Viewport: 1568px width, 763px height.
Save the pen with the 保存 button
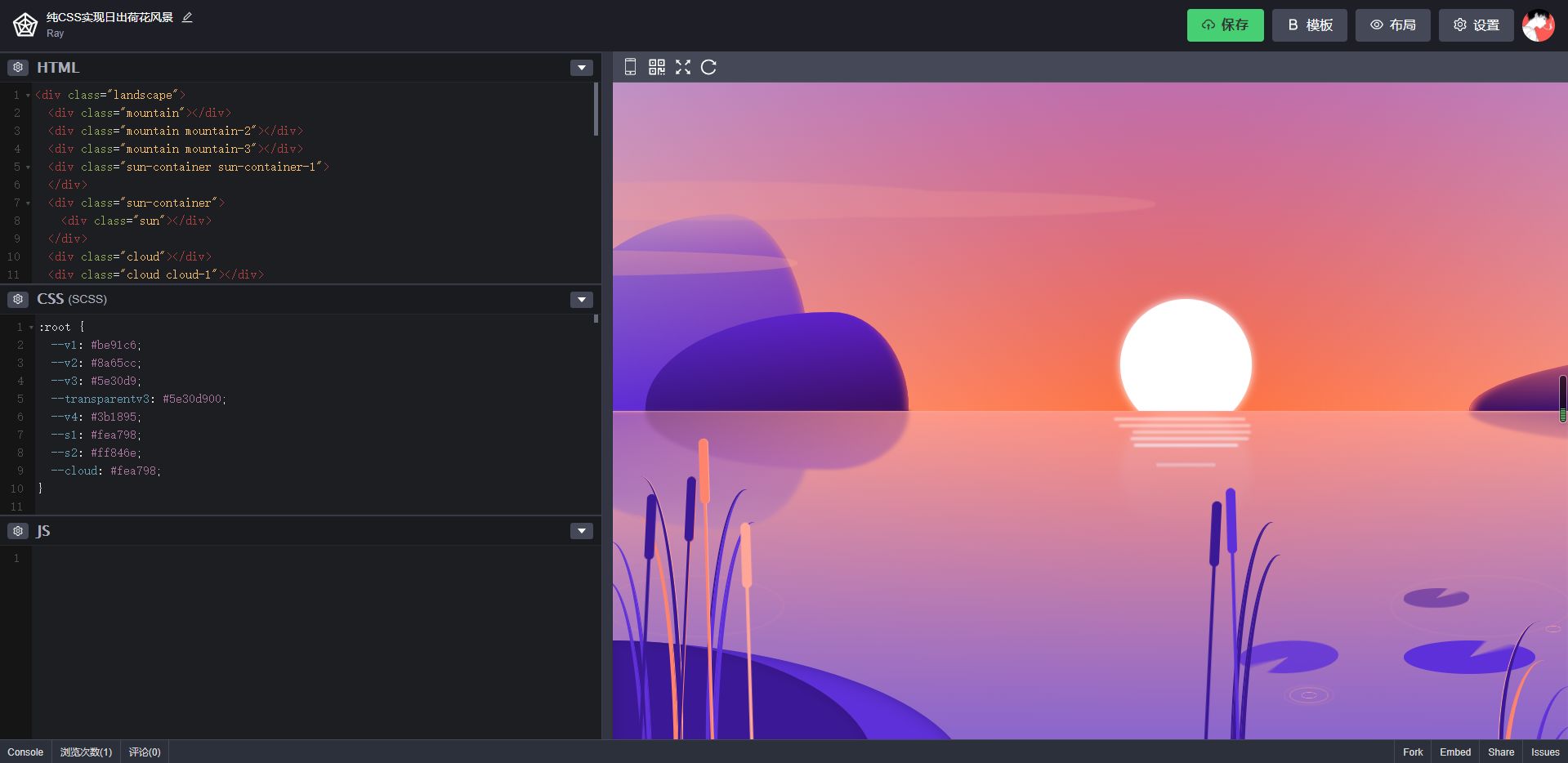(1225, 25)
